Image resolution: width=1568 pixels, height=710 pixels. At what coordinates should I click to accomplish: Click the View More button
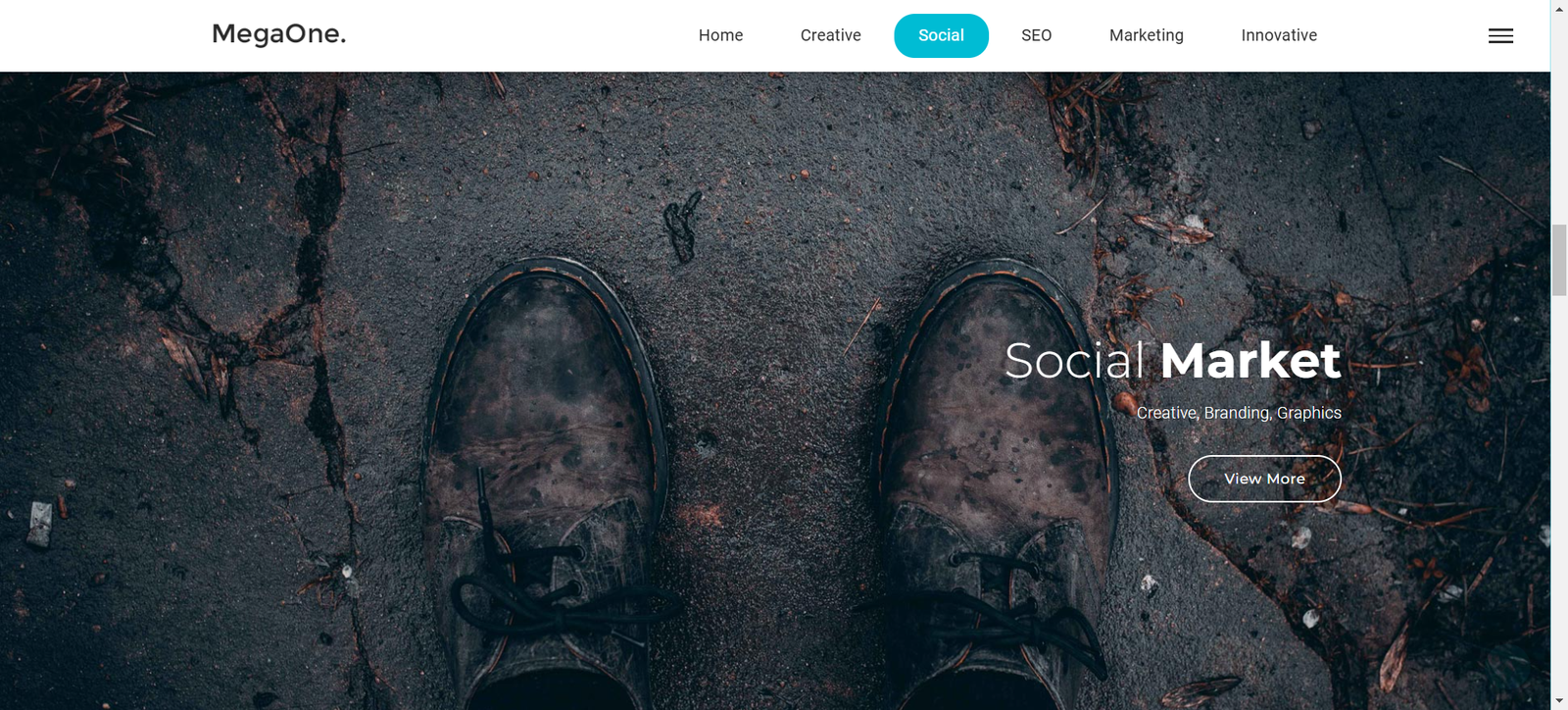[x=1264, y=479]
